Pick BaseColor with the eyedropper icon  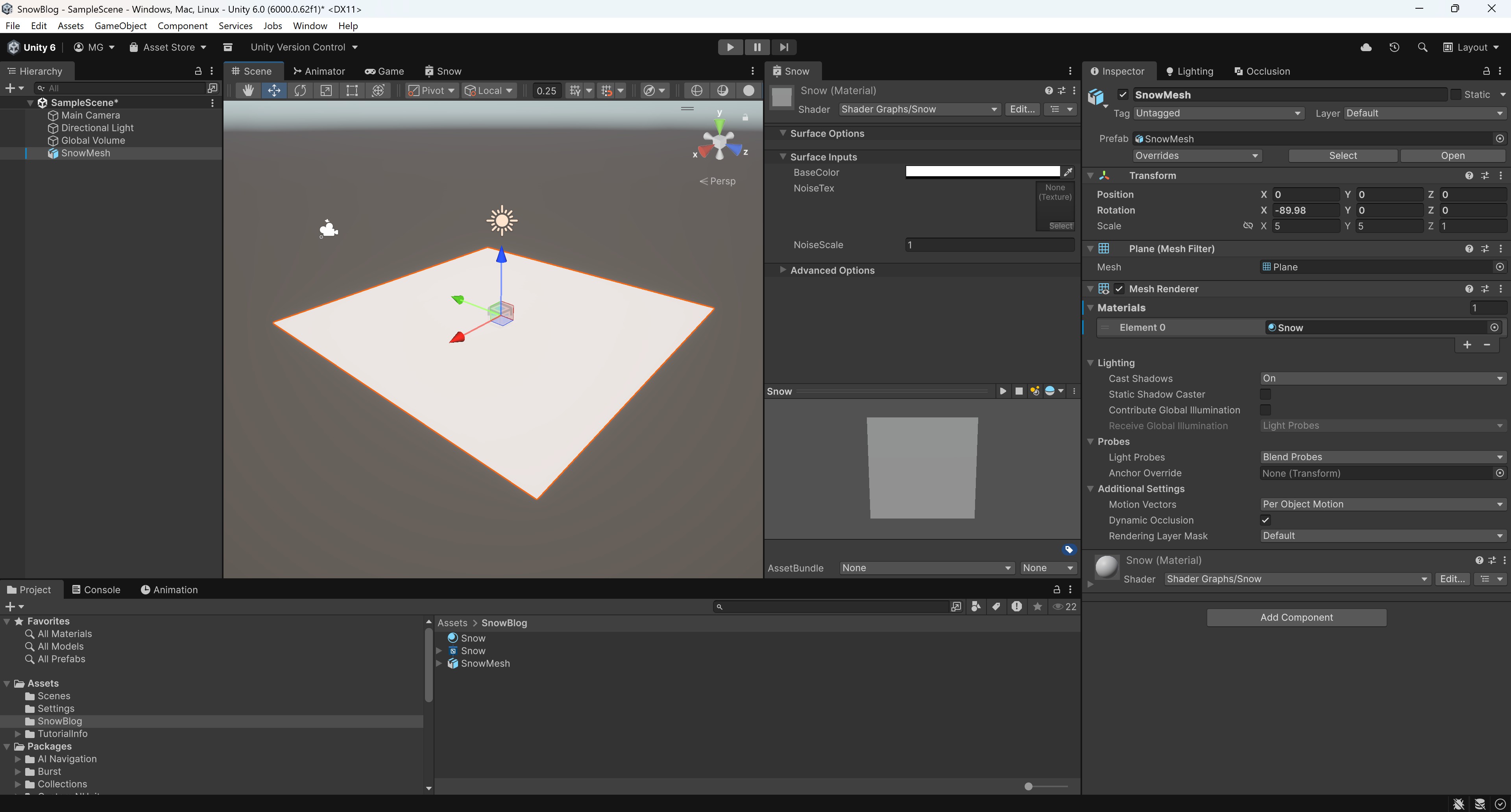coord(1068,172)
